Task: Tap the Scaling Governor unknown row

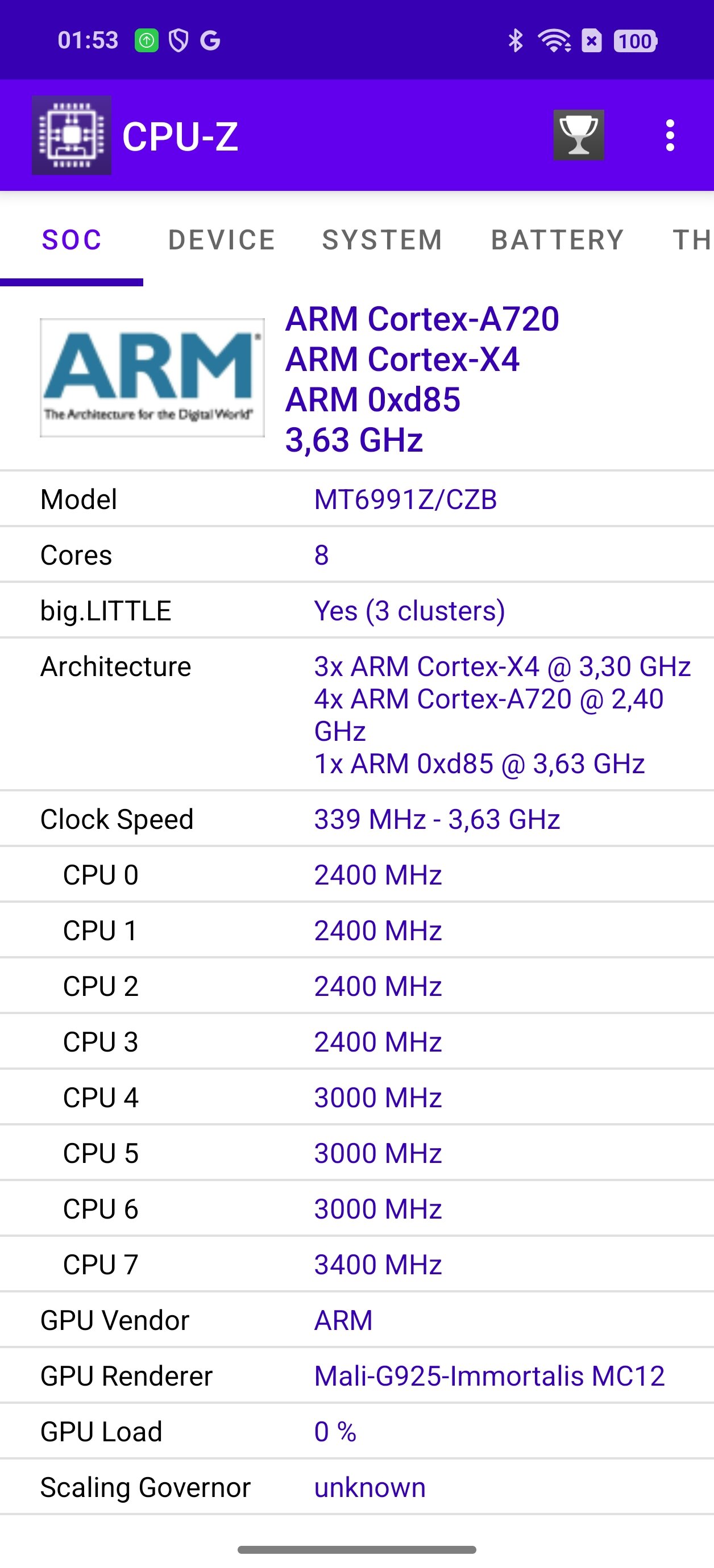Action: coord(357,1487)
